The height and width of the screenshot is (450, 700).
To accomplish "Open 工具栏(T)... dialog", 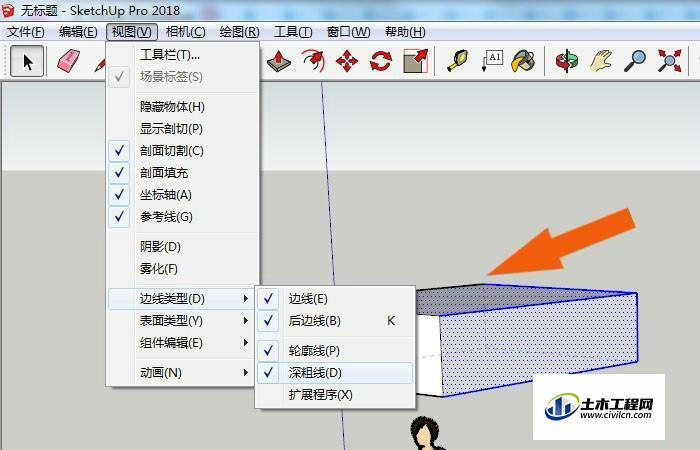I will point(183,55).
